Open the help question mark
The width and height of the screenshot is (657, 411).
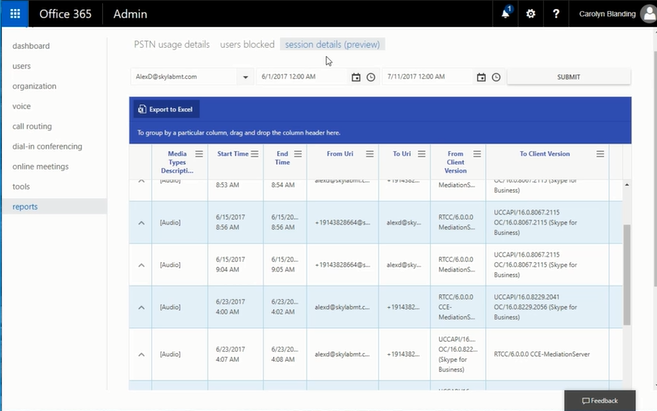coord(556,14)
